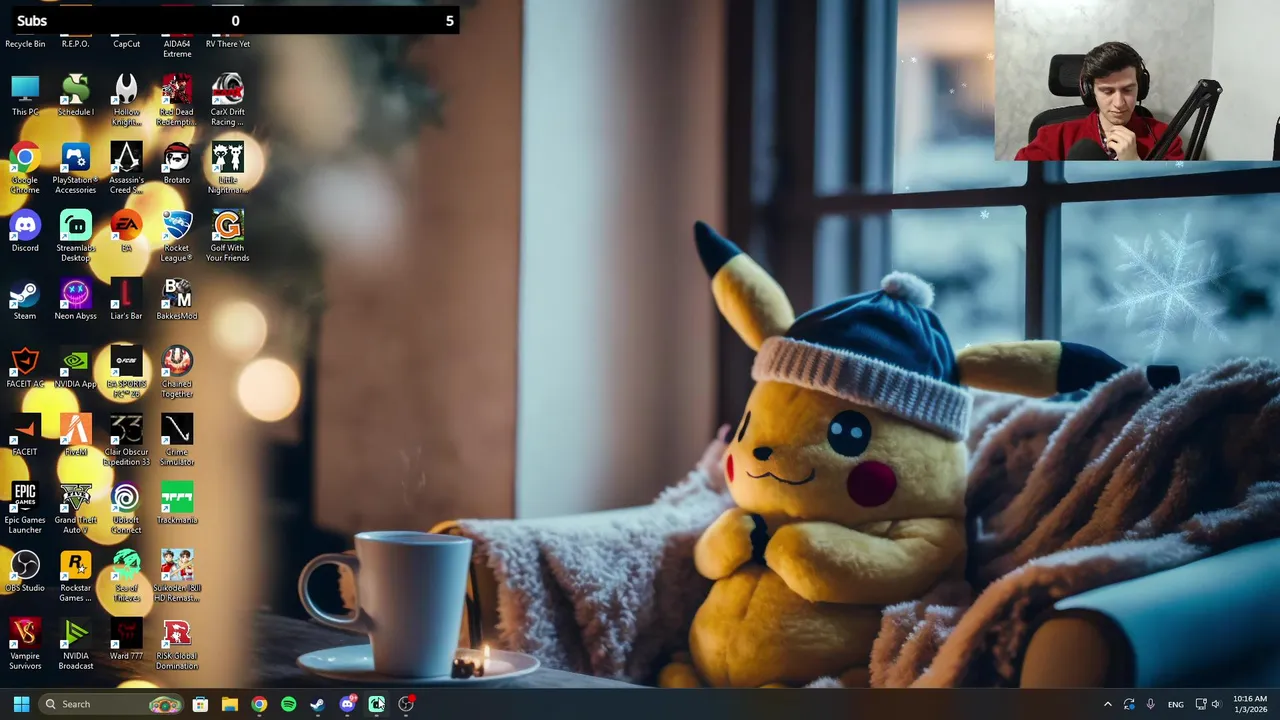
Task: Open the volume speaker tray icon
Action: pyautogui.click(x=1216, y=704)
